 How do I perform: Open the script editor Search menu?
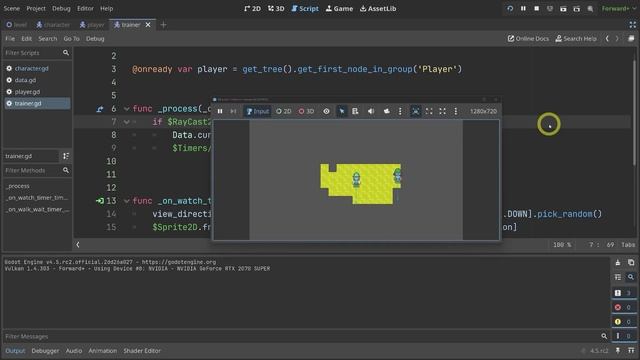click(x=48, y=39)
